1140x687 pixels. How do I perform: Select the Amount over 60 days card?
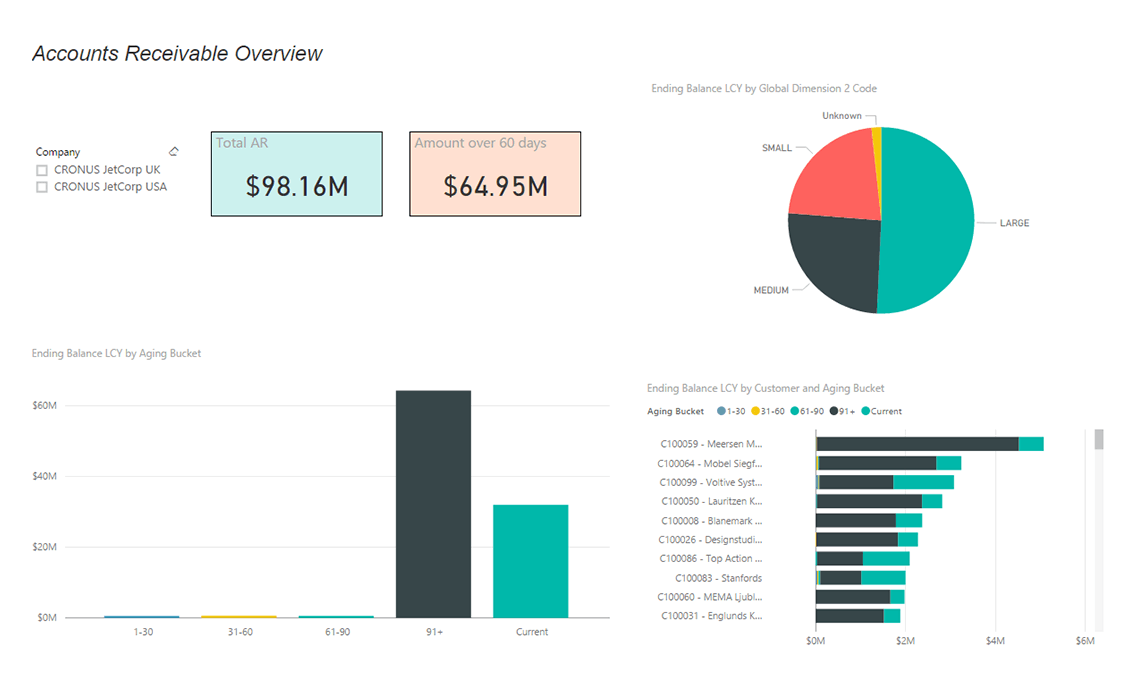495,174
